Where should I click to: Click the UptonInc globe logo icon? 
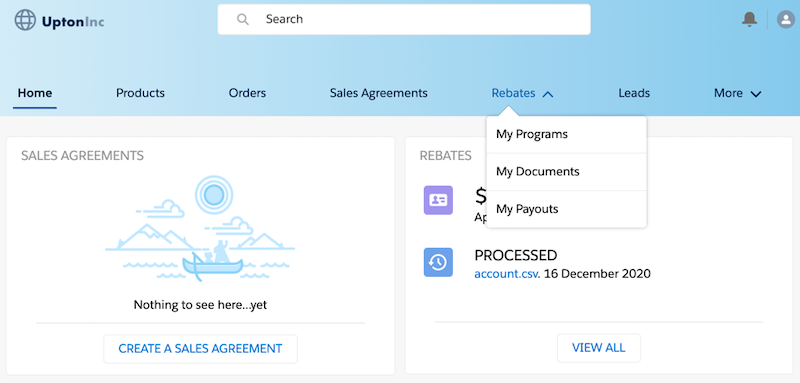[x=25, y=20]
